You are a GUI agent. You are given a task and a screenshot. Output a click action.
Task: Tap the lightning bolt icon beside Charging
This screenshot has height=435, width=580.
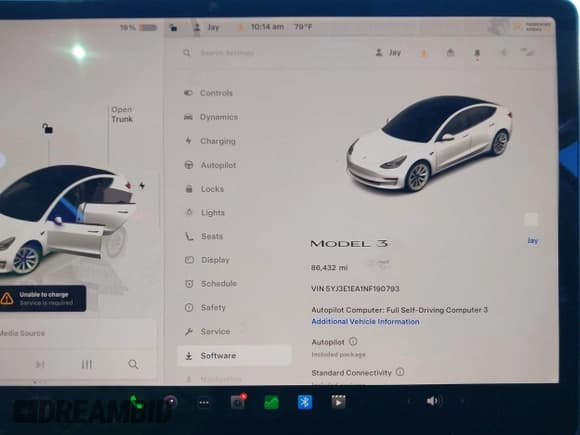(x=189, y=141)
